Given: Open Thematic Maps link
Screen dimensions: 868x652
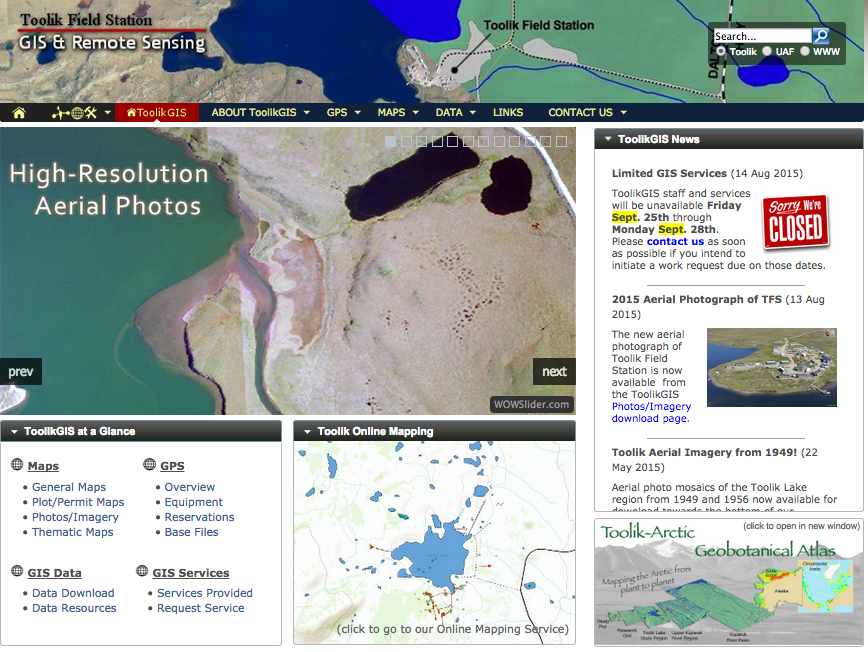Looking at the screenshot, I should [73, 532].
